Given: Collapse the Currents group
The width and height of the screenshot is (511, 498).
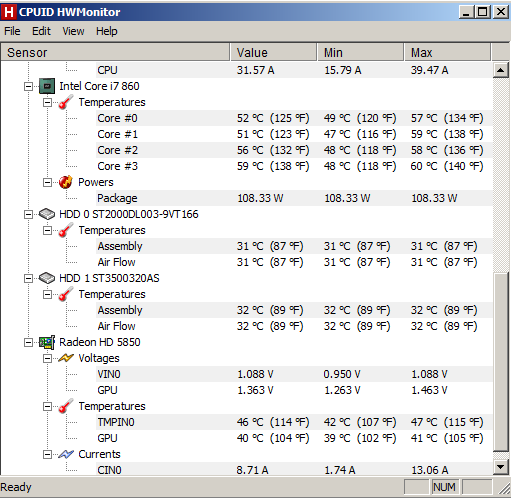Looking at the screenshot, I should 48,454.
